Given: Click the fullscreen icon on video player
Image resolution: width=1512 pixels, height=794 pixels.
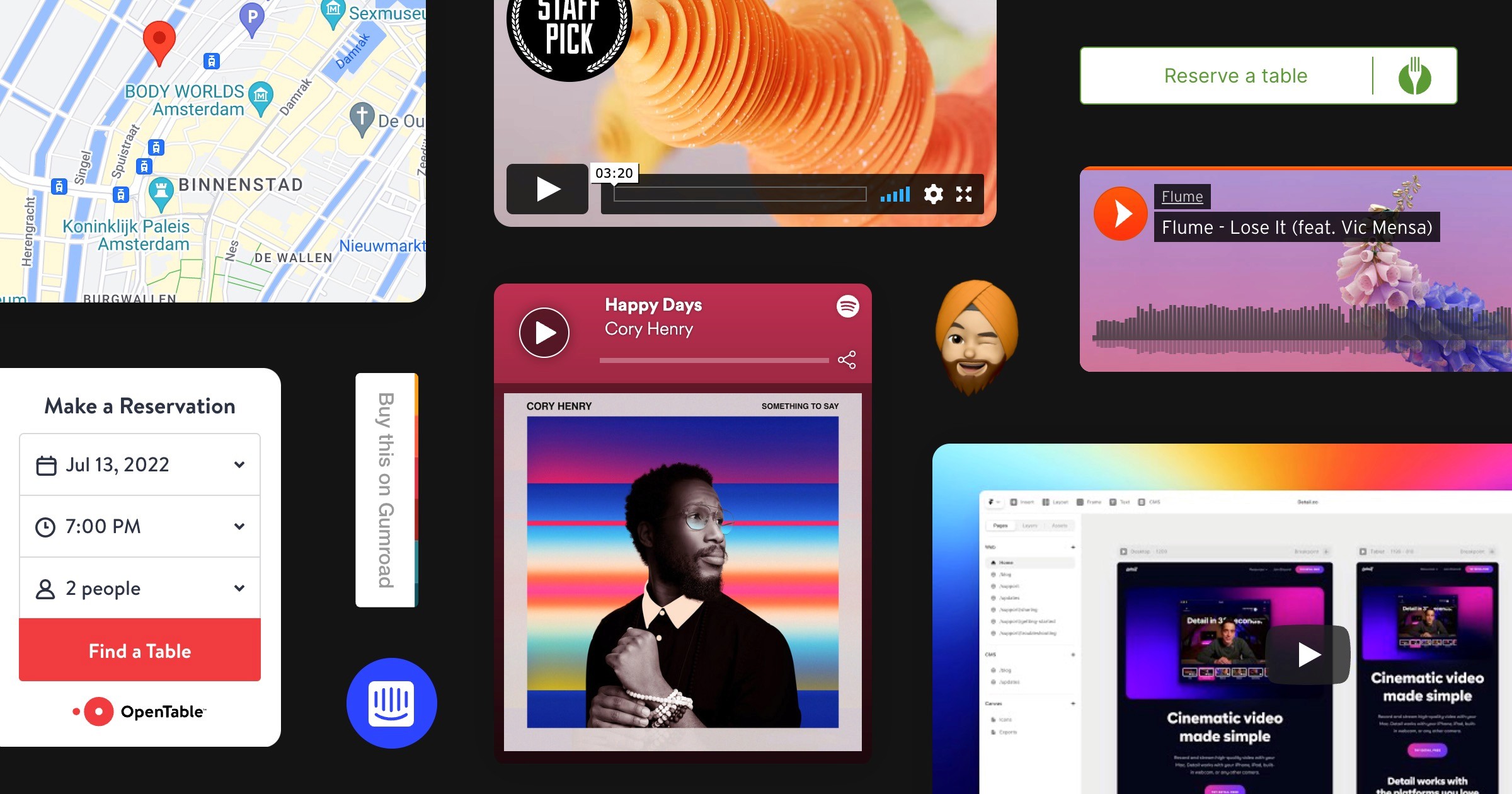Looking at the screenshot, I should (962, 194).
